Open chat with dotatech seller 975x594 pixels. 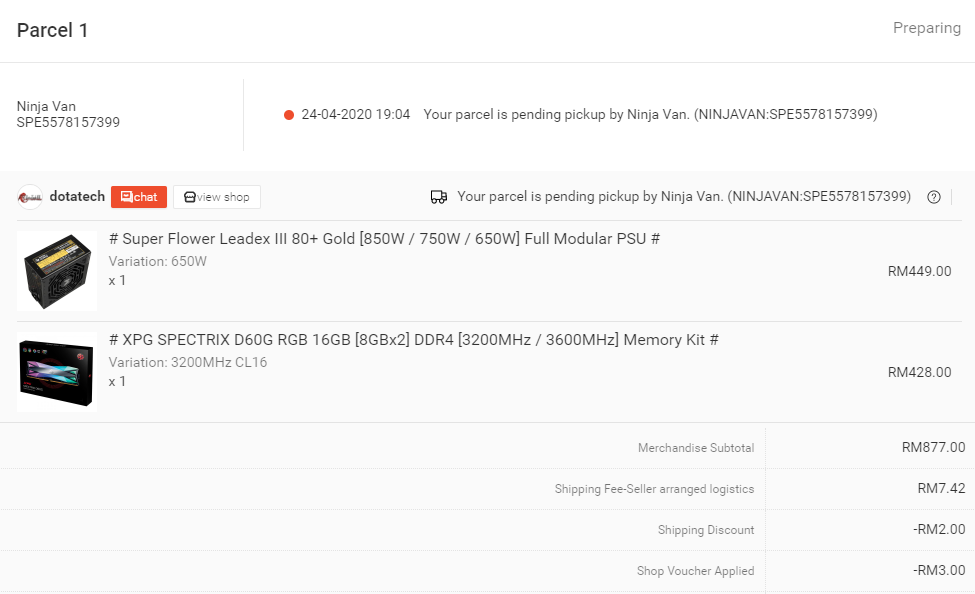[x=139, y=197]
